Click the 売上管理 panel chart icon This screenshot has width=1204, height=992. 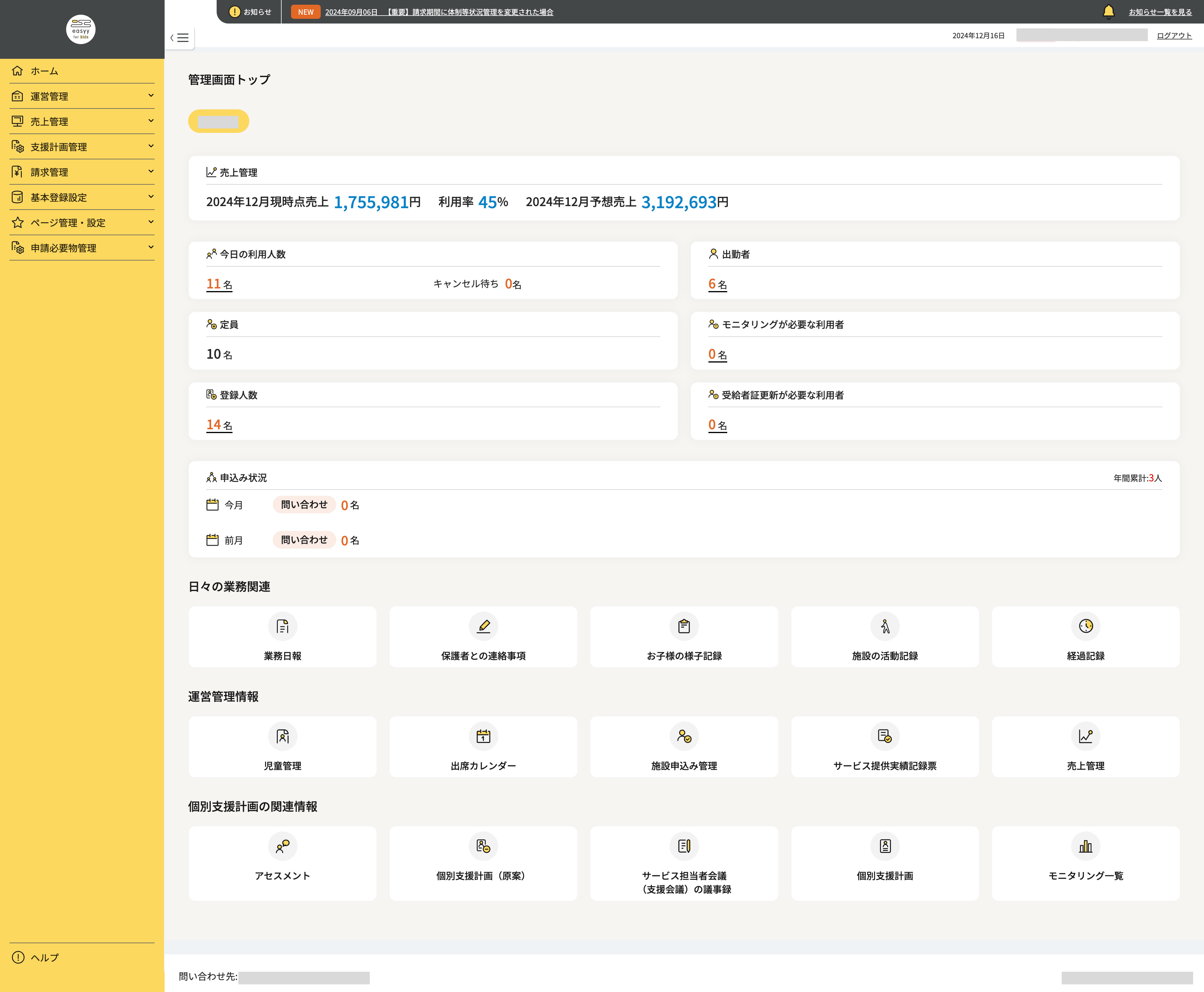pyautogui.click(x=211, y=172)
